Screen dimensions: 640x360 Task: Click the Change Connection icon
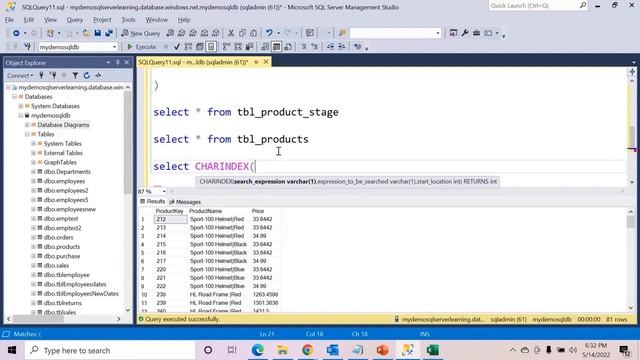pos(27,47)
